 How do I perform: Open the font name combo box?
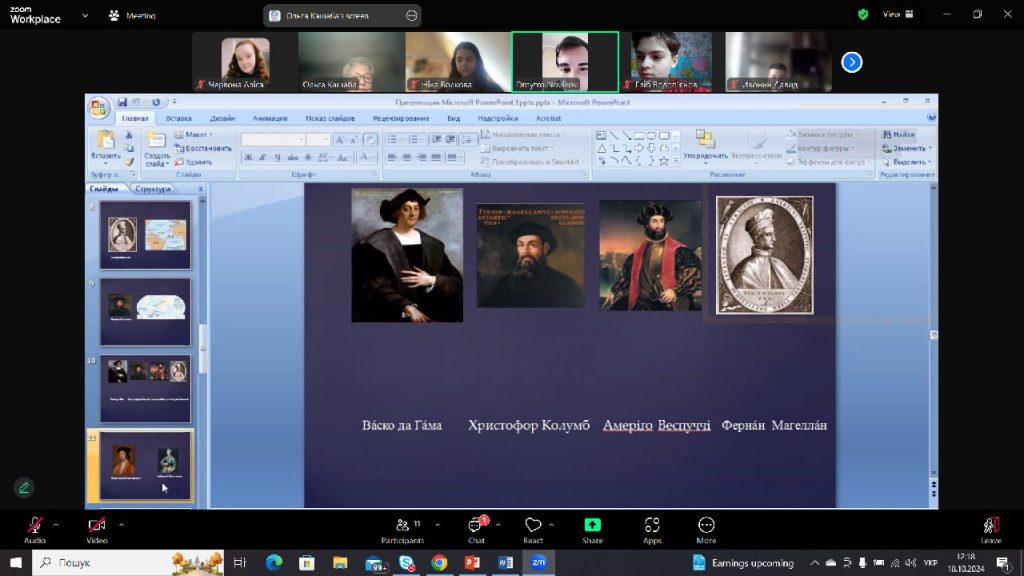273,139
